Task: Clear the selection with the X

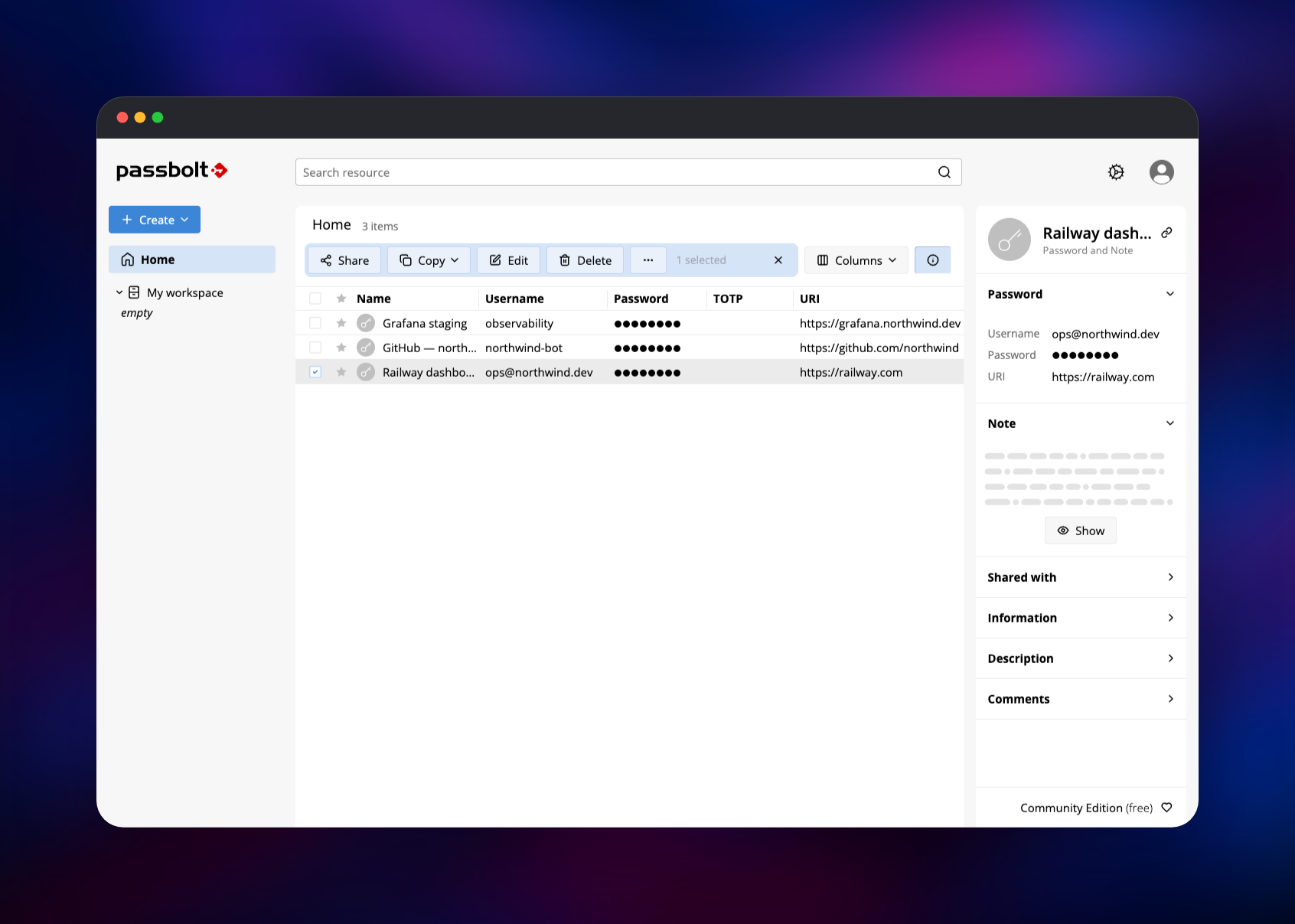Action: [x=778, y=260]
